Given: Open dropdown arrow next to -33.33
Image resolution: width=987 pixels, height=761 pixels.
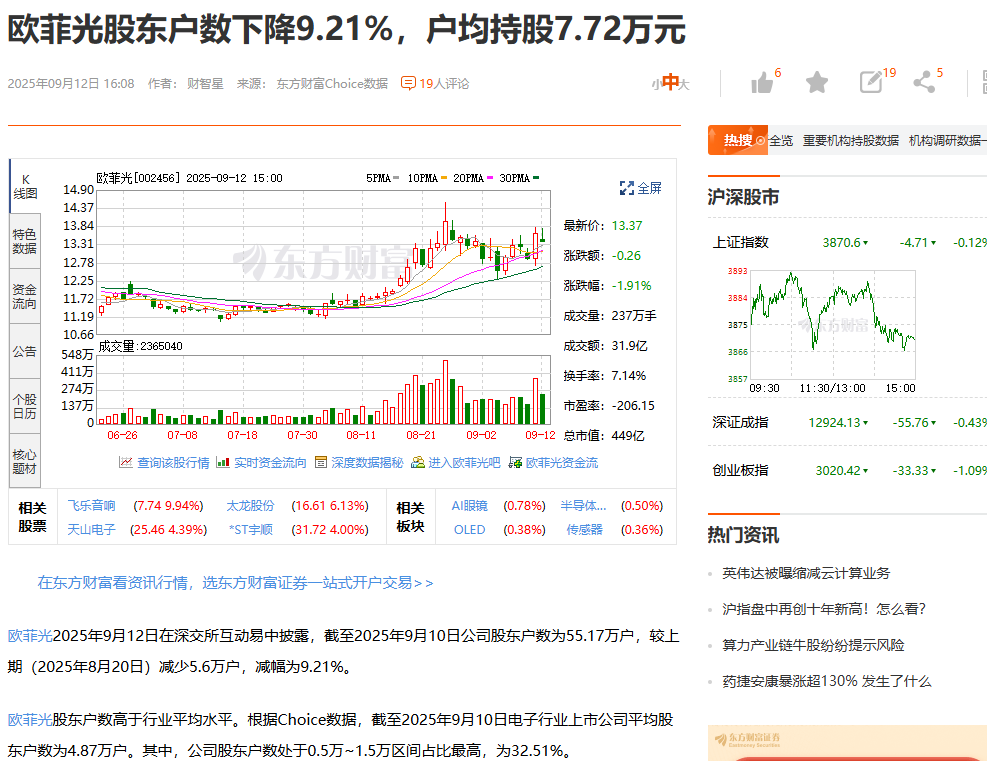Looking at the screenshot, I should pos(933,471).
